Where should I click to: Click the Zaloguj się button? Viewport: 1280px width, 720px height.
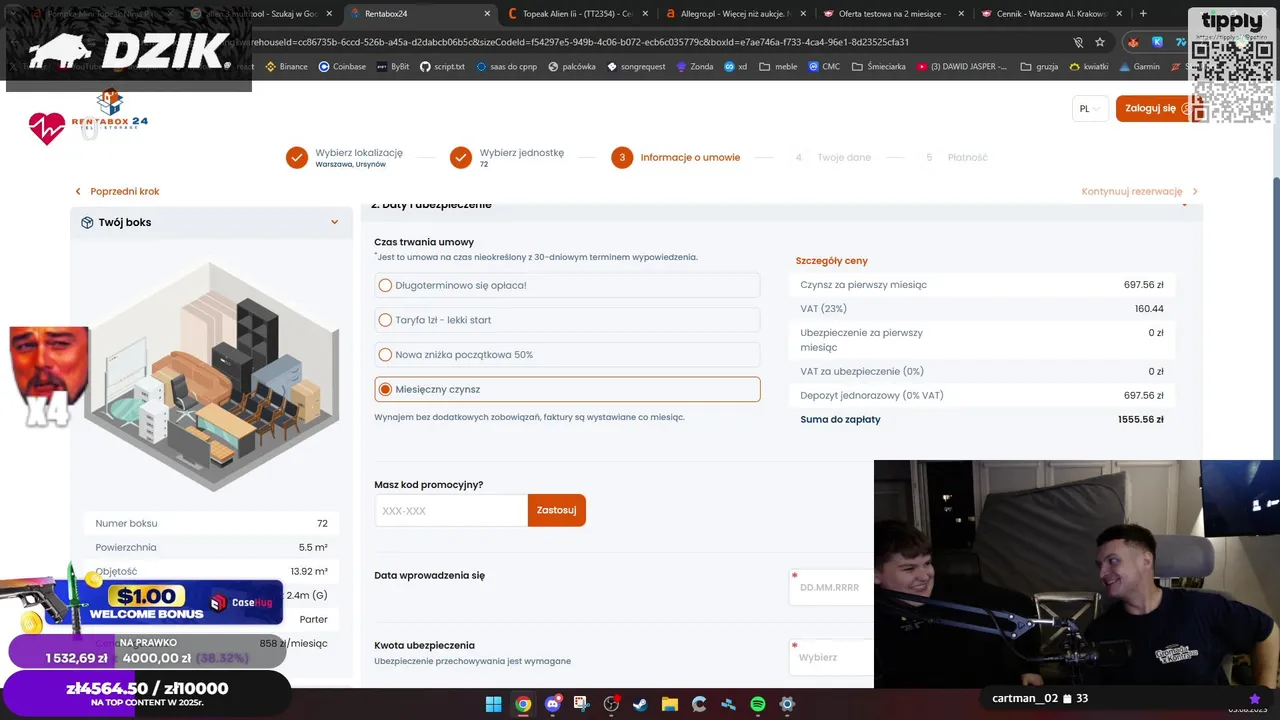click(1156, 108)
